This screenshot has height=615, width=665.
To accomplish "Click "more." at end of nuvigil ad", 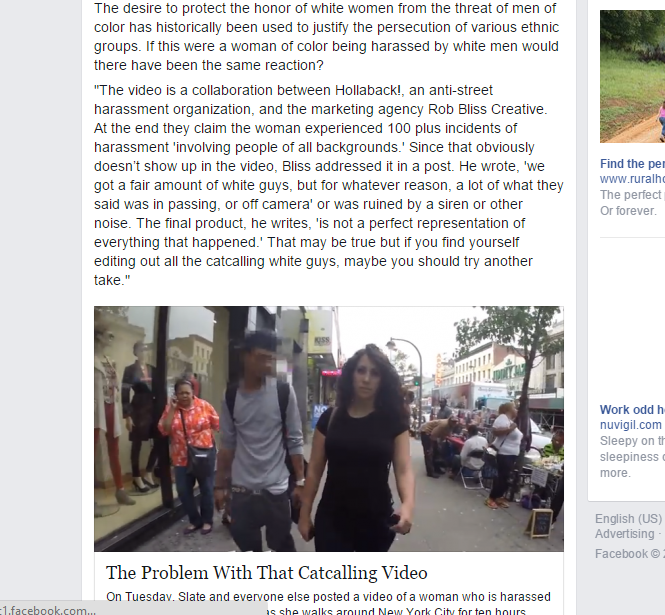I will [x=615, y=473].
